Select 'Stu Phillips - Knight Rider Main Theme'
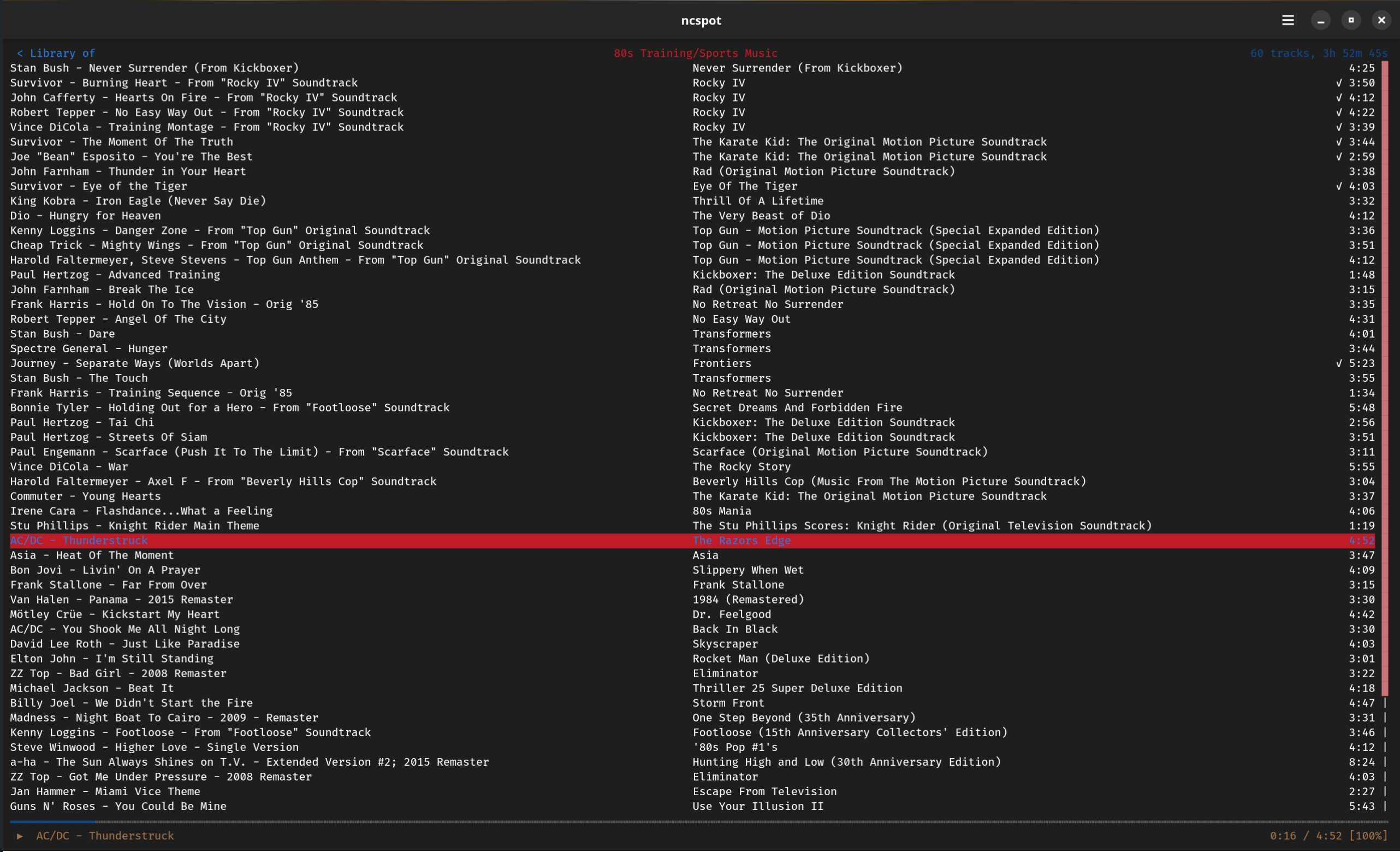This screenshot has height=852, width=1400. pyautogui.click(x=692, y=526)
